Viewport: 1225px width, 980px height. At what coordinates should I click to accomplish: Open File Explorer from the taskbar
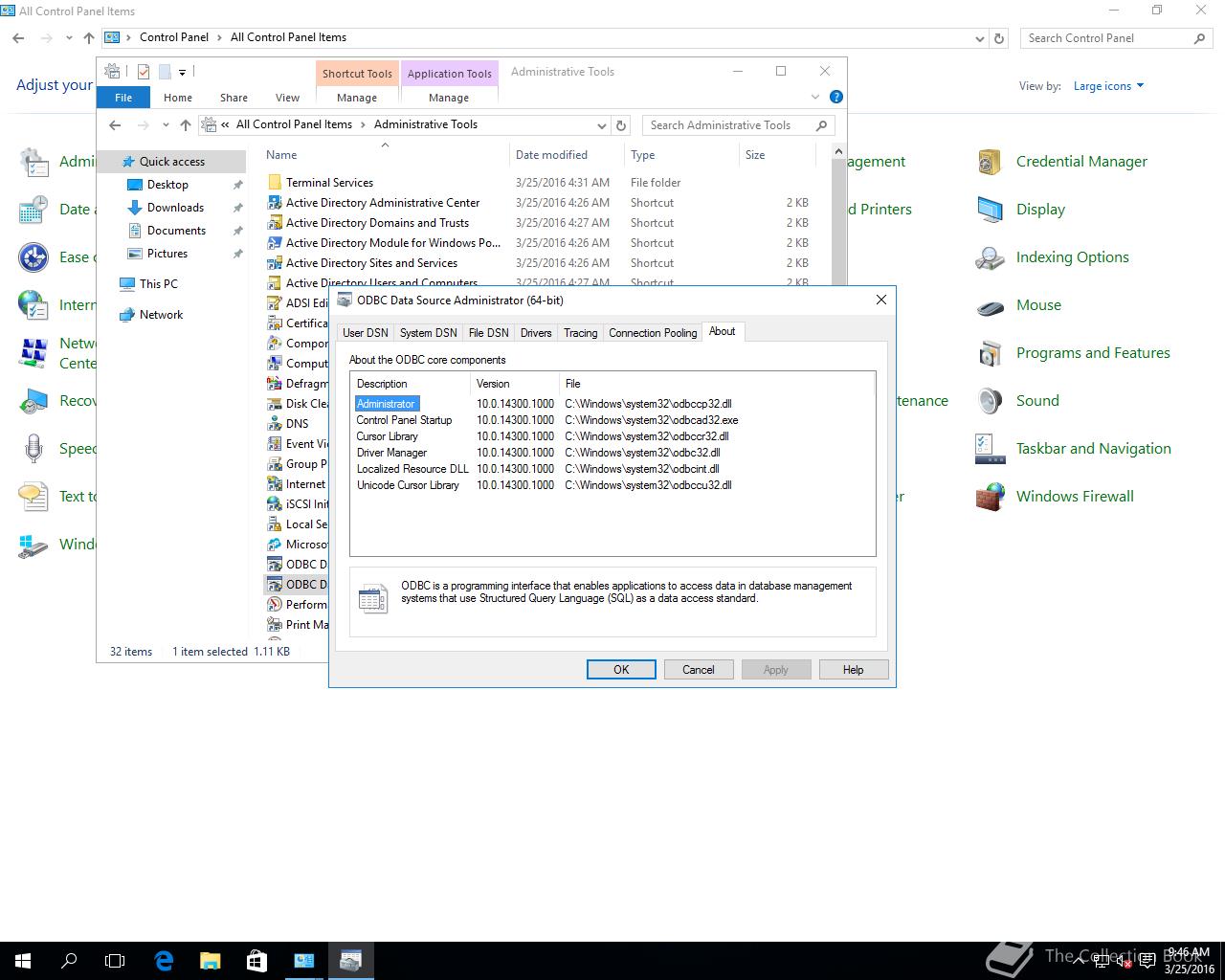[x=211, y=961]
